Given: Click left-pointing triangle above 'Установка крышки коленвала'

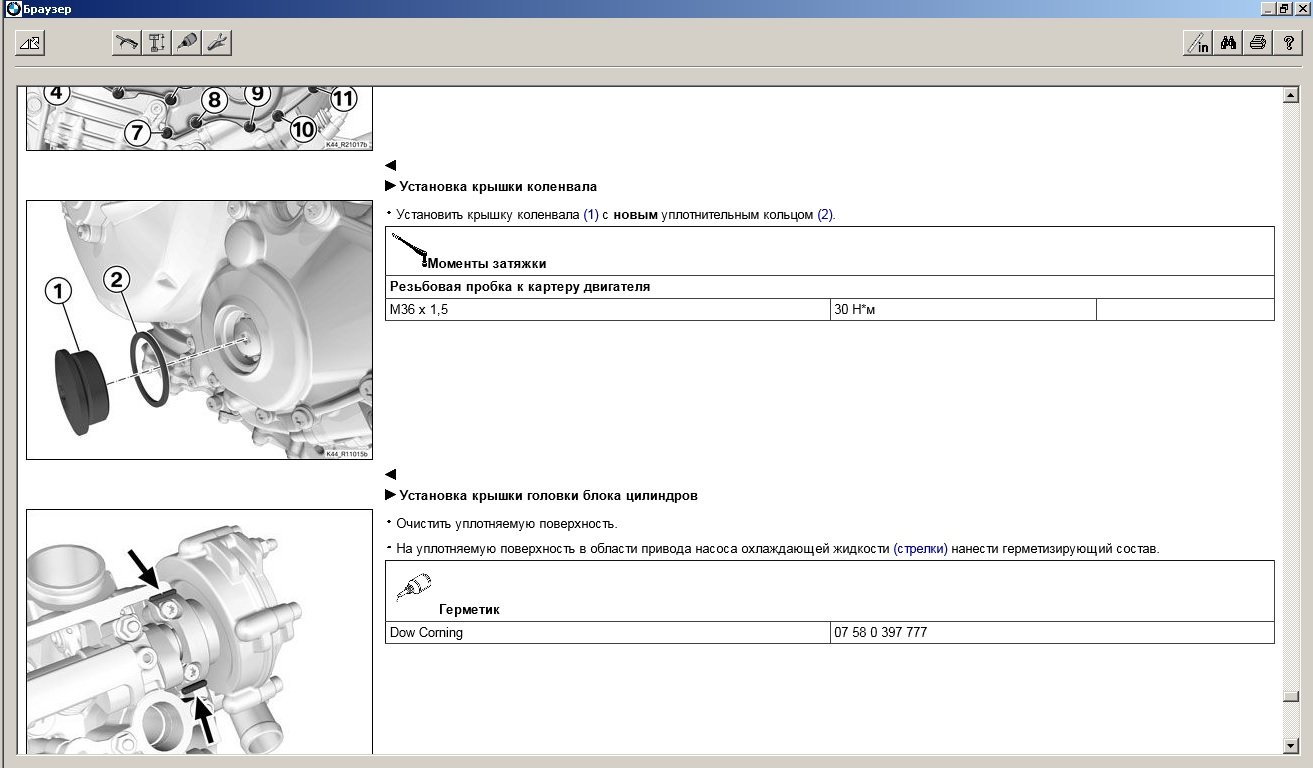Looking at the screenshot, I should [390, 165].
